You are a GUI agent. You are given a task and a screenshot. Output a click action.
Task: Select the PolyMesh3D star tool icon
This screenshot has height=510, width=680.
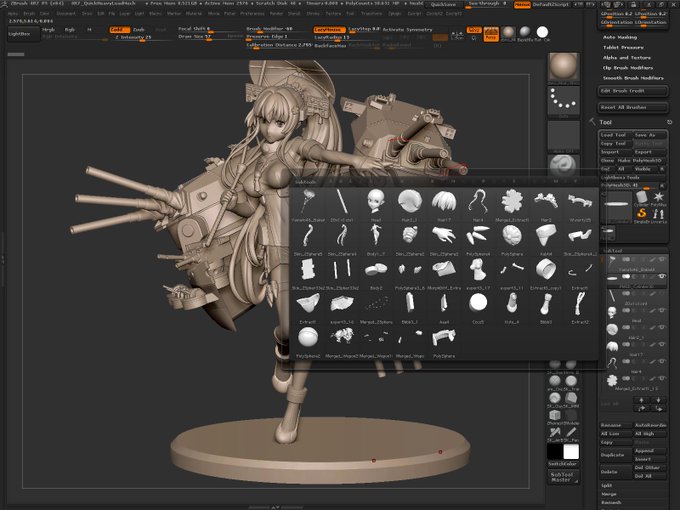tap(658, 198)
